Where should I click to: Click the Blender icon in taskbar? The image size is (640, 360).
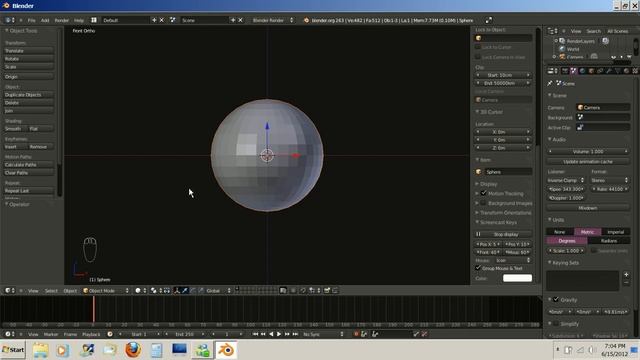[x=226, y=350]
